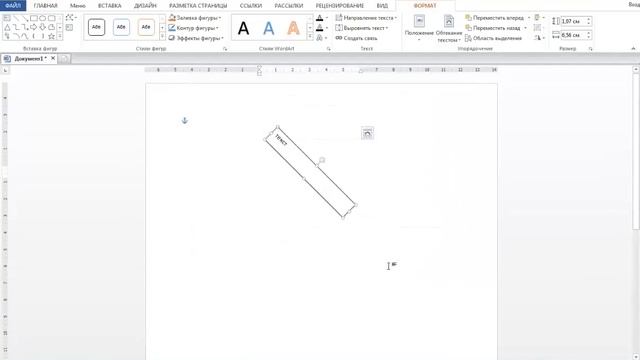Screen dimensions: 640x360
Task: Adjust shape width with stepper arrows
Action: pyautogui.click(x=589, y=35)
